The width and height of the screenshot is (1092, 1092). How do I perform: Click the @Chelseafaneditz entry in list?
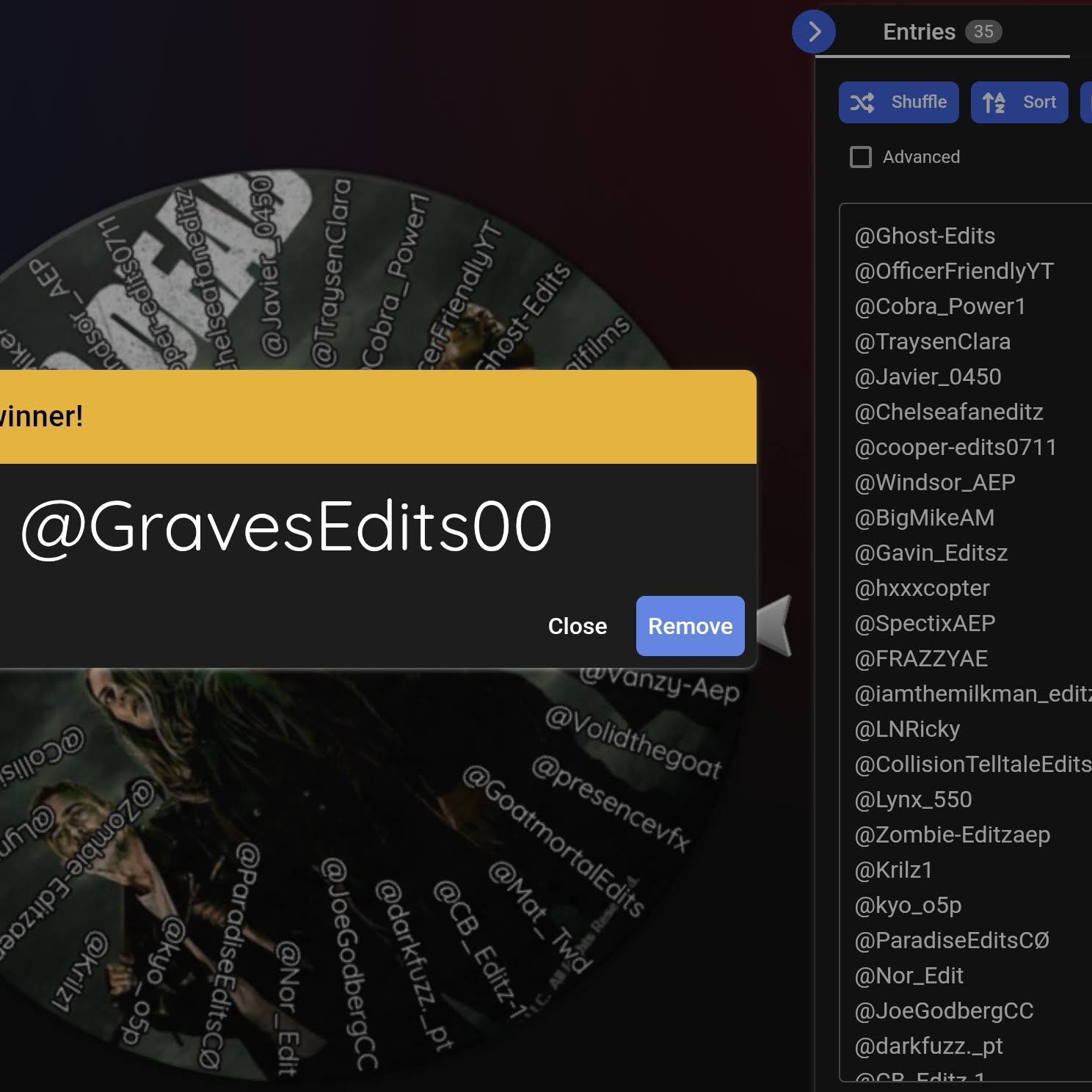click(949, 412)
